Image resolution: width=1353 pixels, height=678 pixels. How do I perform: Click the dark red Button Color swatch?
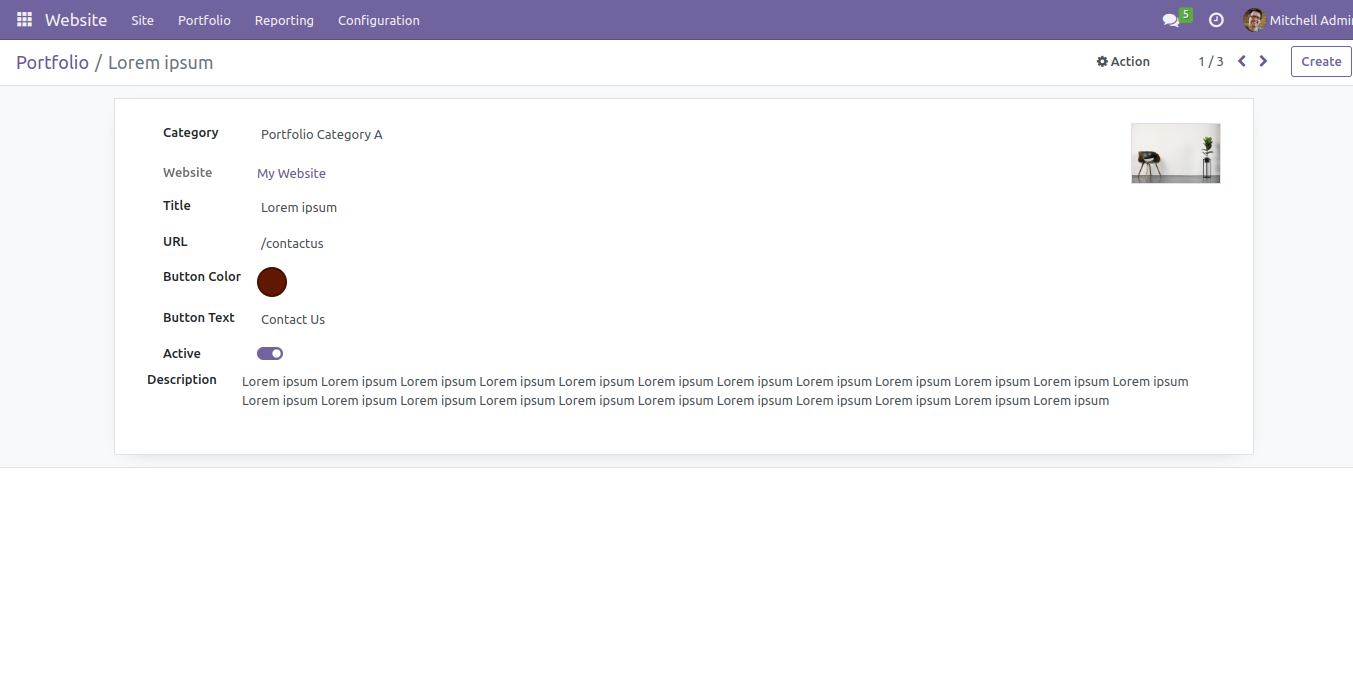click(x=272, y=282)
